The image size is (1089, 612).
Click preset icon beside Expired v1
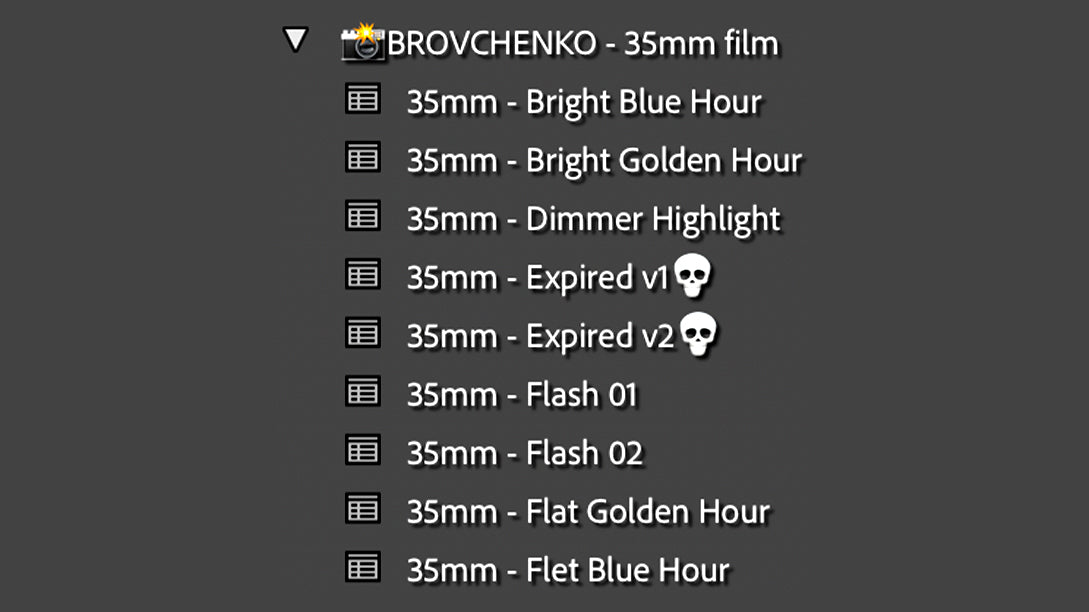pyautogui.click(x=362, y=273)
